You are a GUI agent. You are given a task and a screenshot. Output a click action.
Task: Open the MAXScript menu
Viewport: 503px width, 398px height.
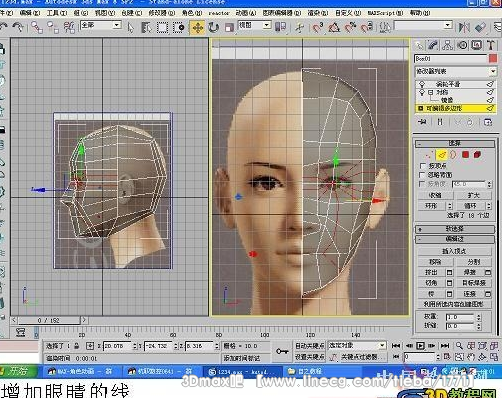385,13
